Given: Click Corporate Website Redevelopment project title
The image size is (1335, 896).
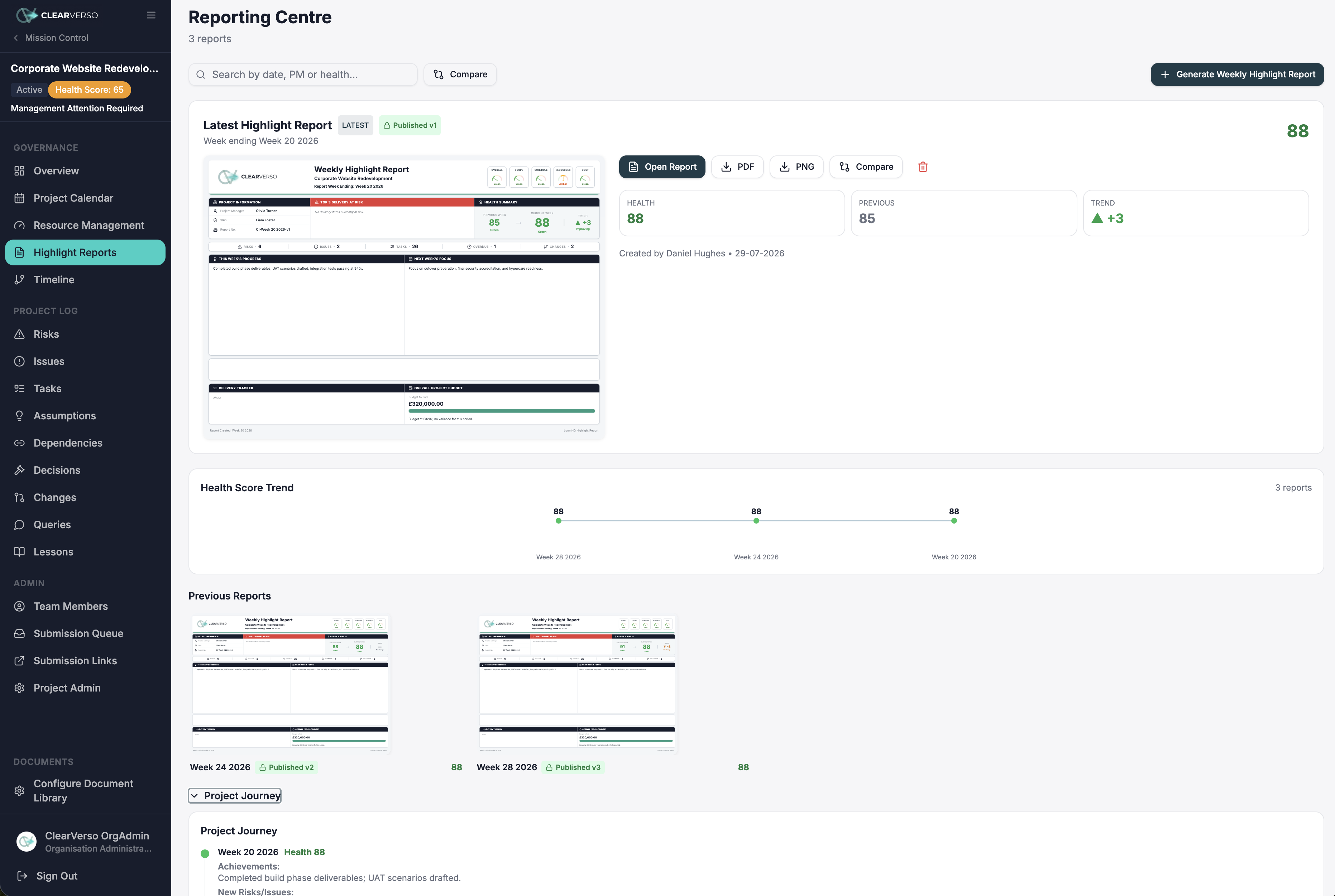Looking at the screenshot, I should (x=85, y=68).
